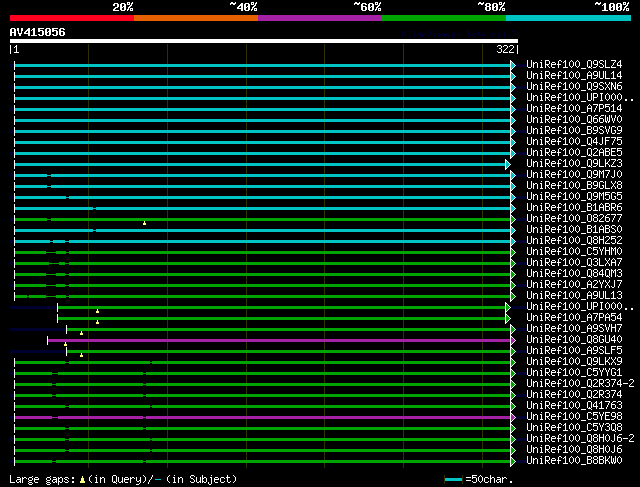Screen dimensions: 640x487
Task: Select the UniRef100_A2YXJ7 label
Action: [574, 285]
